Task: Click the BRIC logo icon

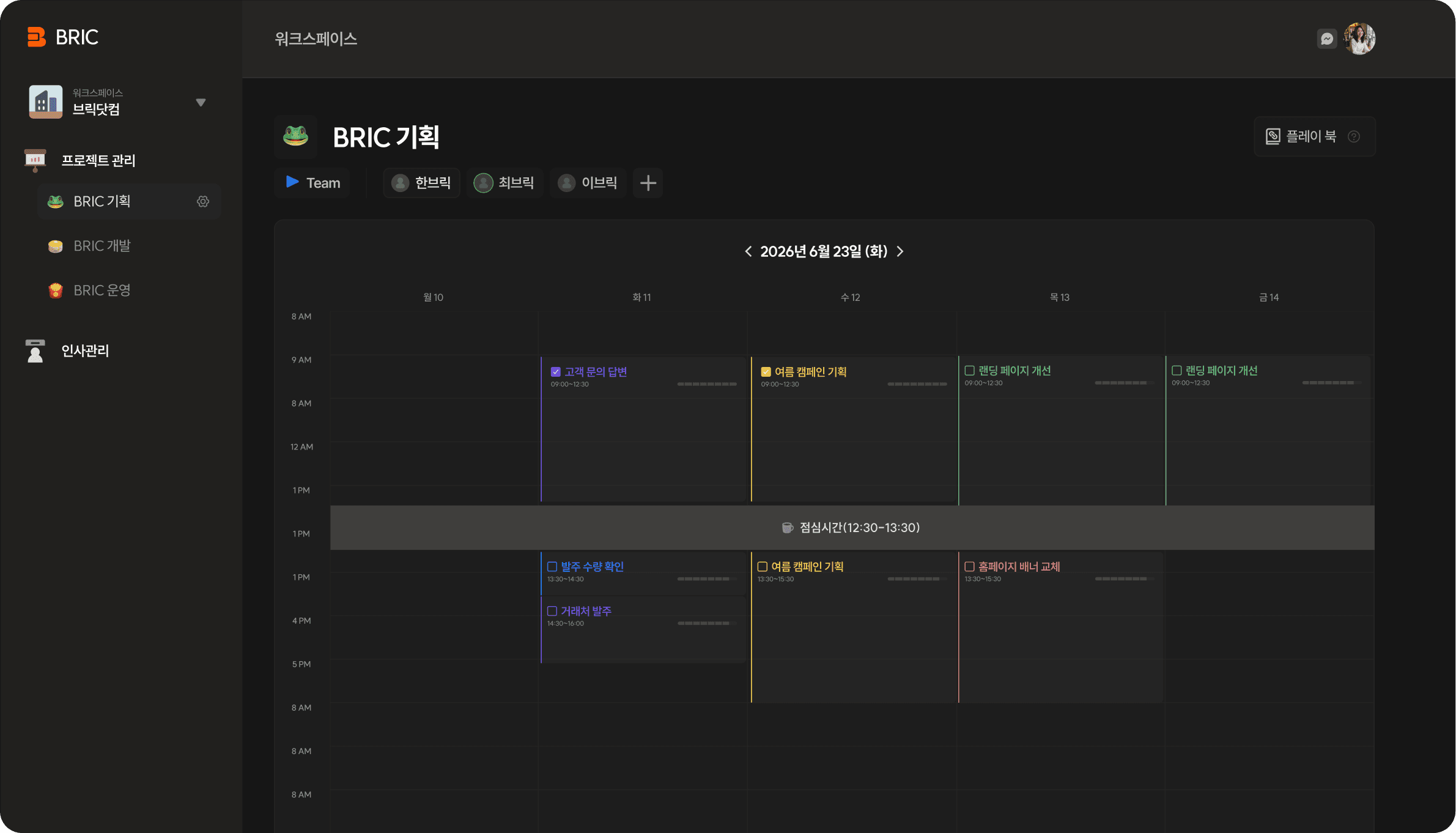Action: [x=37, y=37]
